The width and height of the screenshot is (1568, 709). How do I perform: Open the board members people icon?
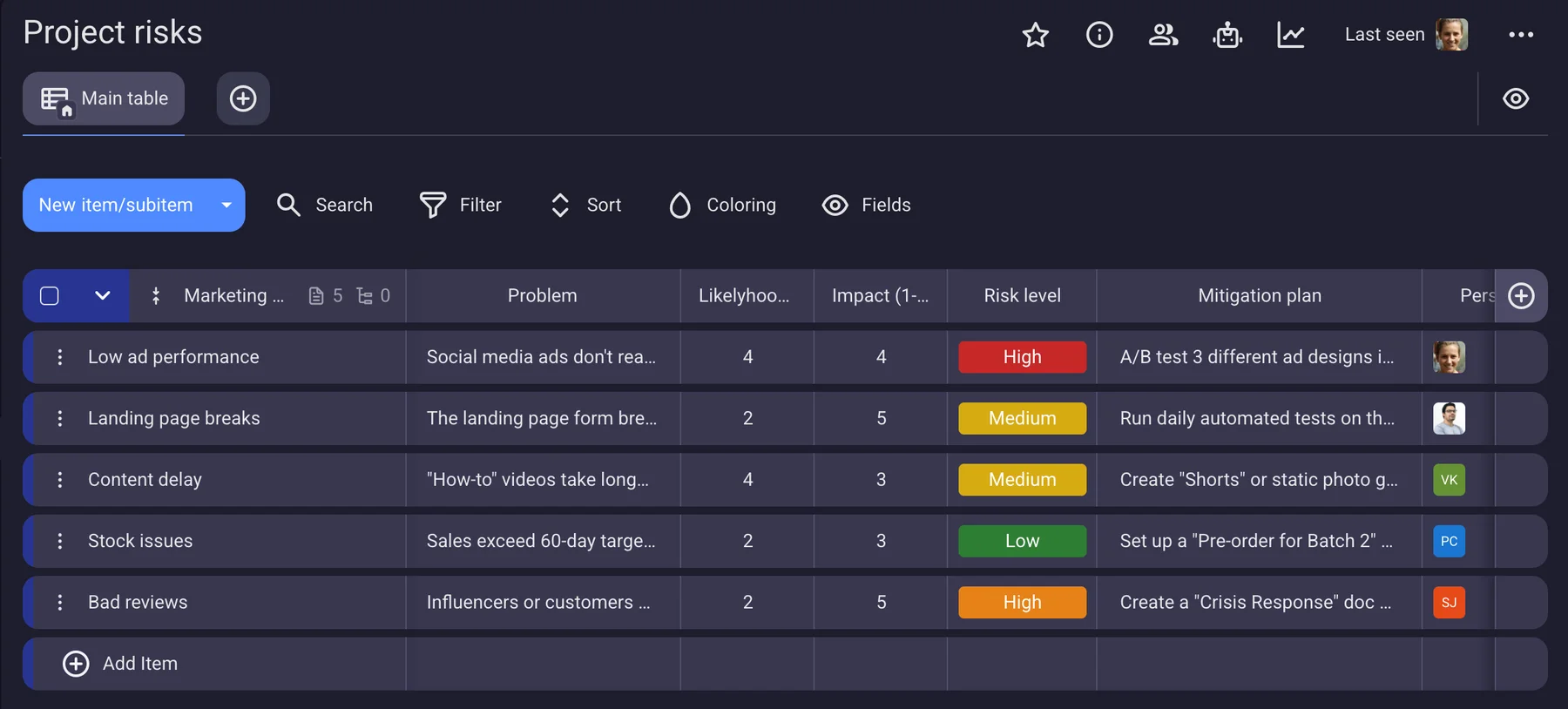1163,35
